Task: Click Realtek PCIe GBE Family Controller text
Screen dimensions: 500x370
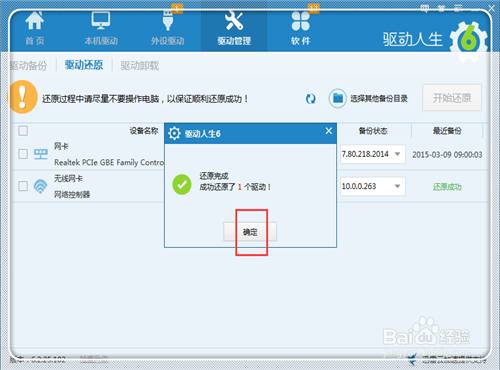Action: pos(109,162)
